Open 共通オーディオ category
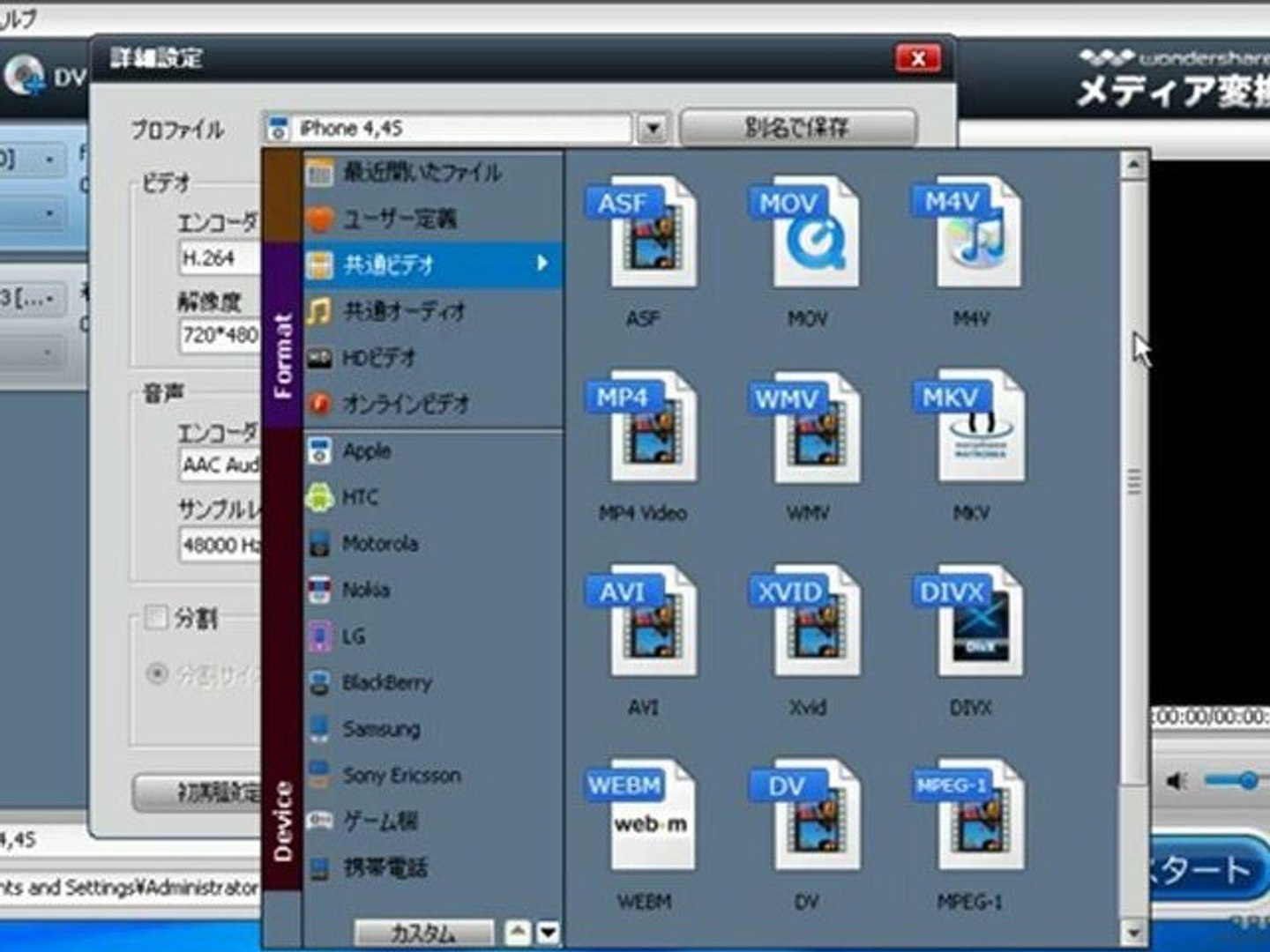The image size is (1270, 952). [432, 311]
